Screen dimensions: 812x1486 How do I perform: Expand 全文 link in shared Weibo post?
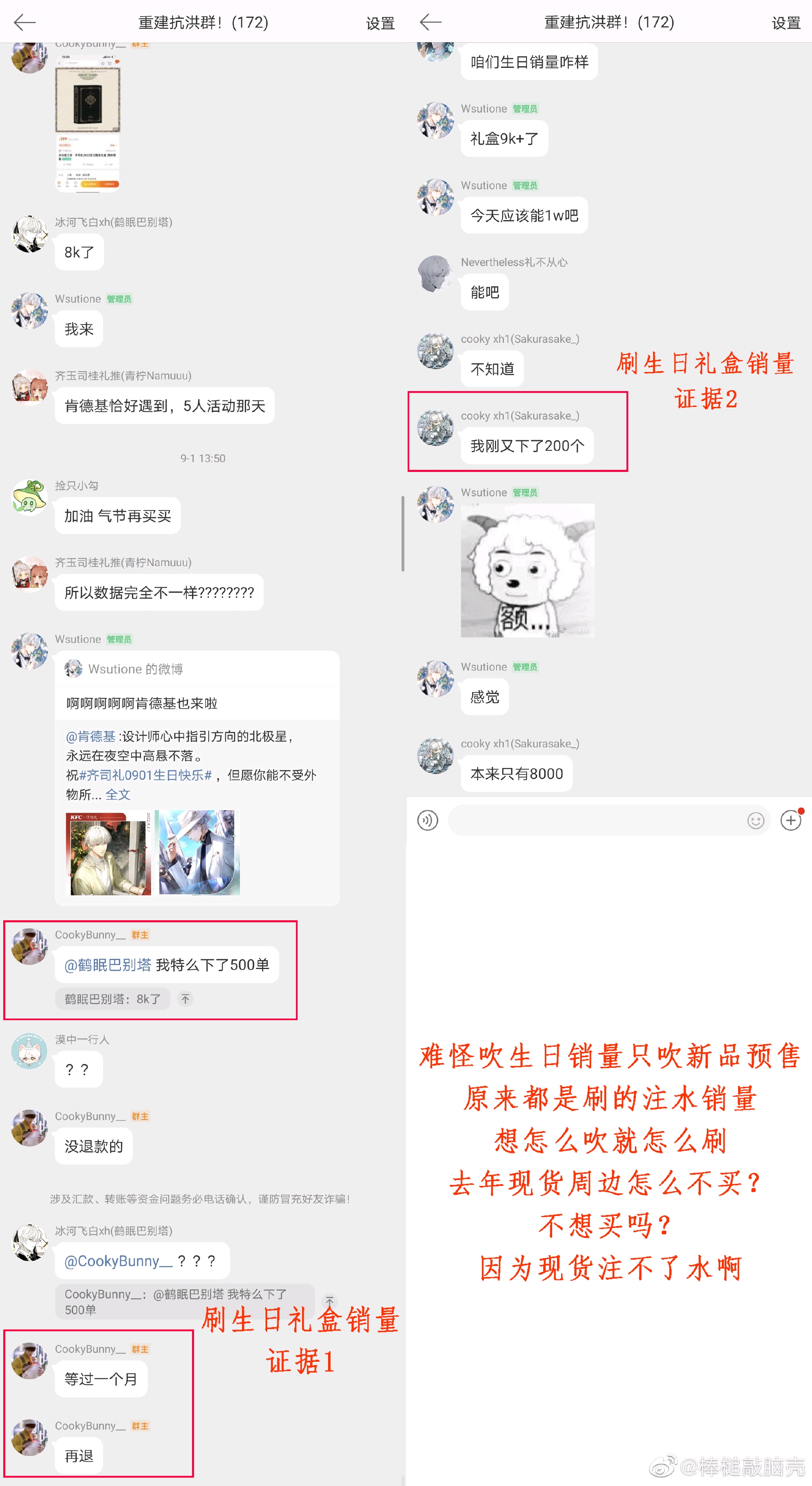pyautogui.click(x=118, y=794)
